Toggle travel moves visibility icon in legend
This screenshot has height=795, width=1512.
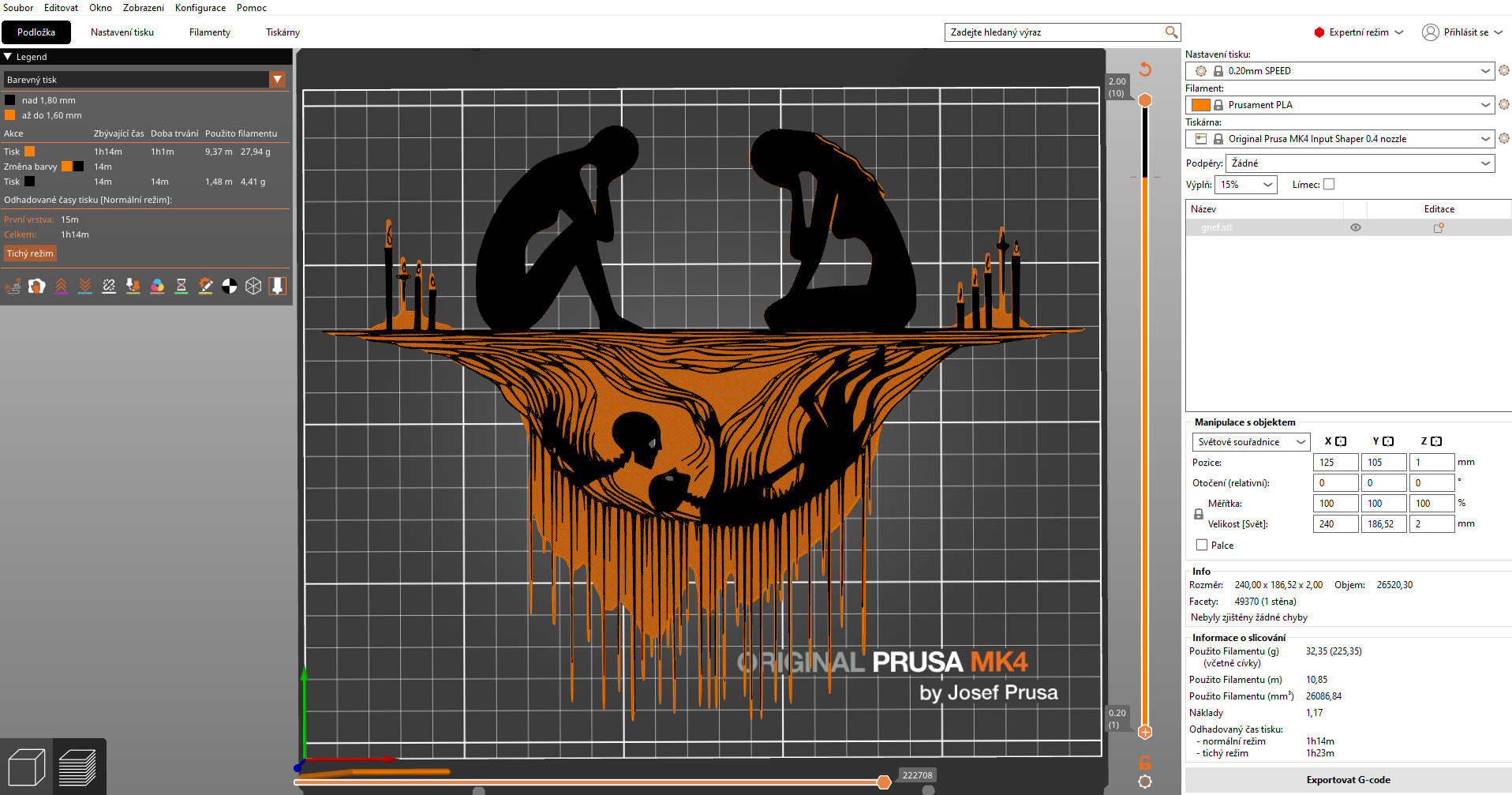(x=13, y=286)
